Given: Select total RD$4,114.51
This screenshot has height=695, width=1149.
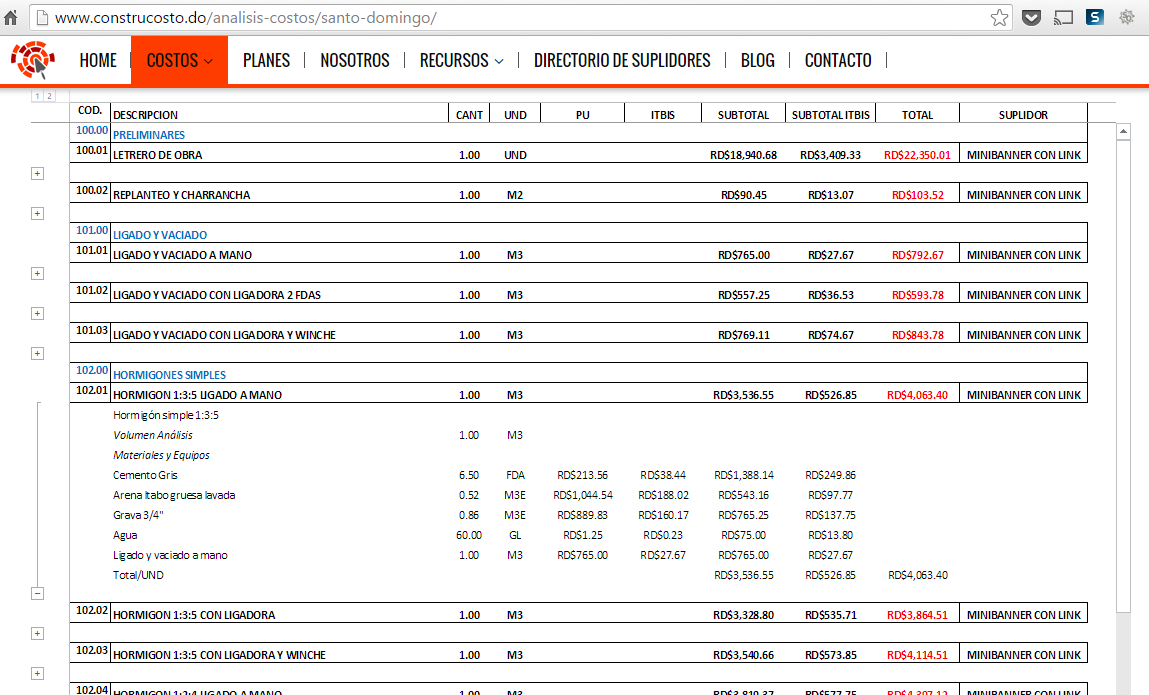Looking at the screenshot, I should [917, 655].
